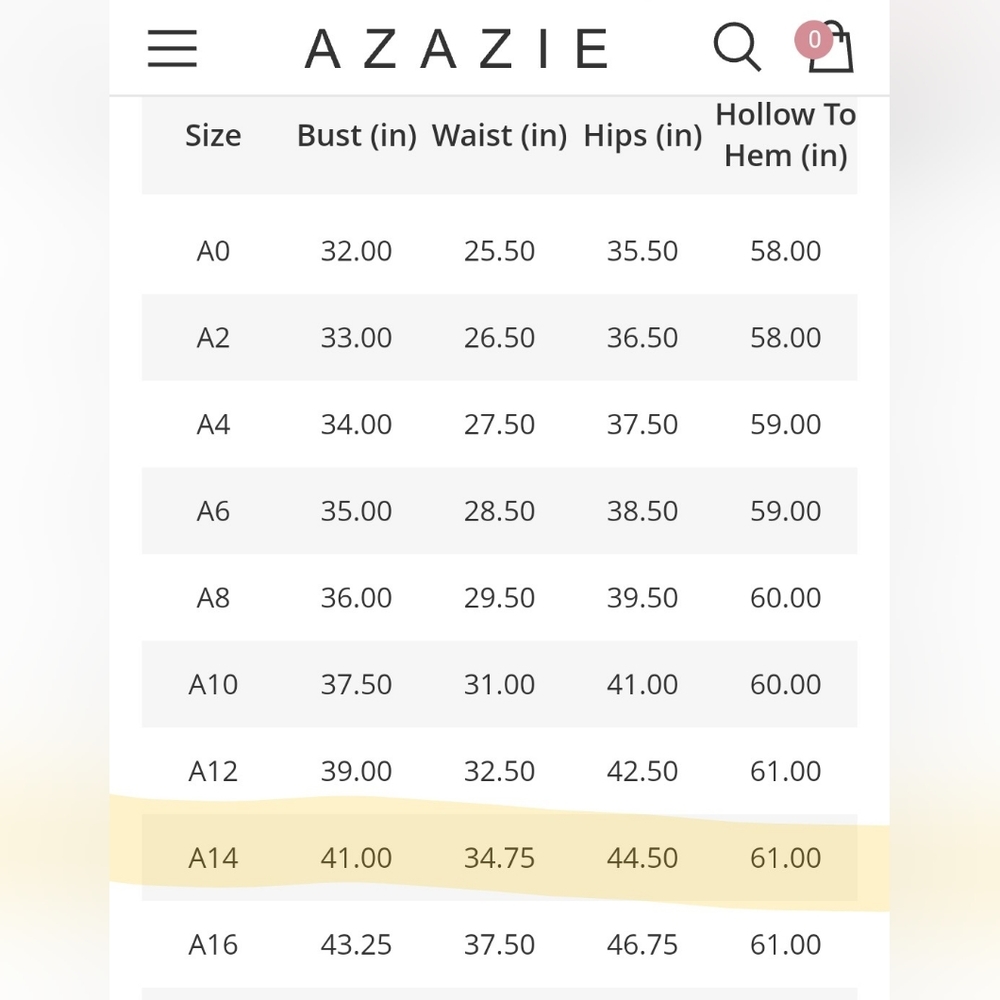
Task: Open the search magnifier icon
Action: (x=737, y=47)
